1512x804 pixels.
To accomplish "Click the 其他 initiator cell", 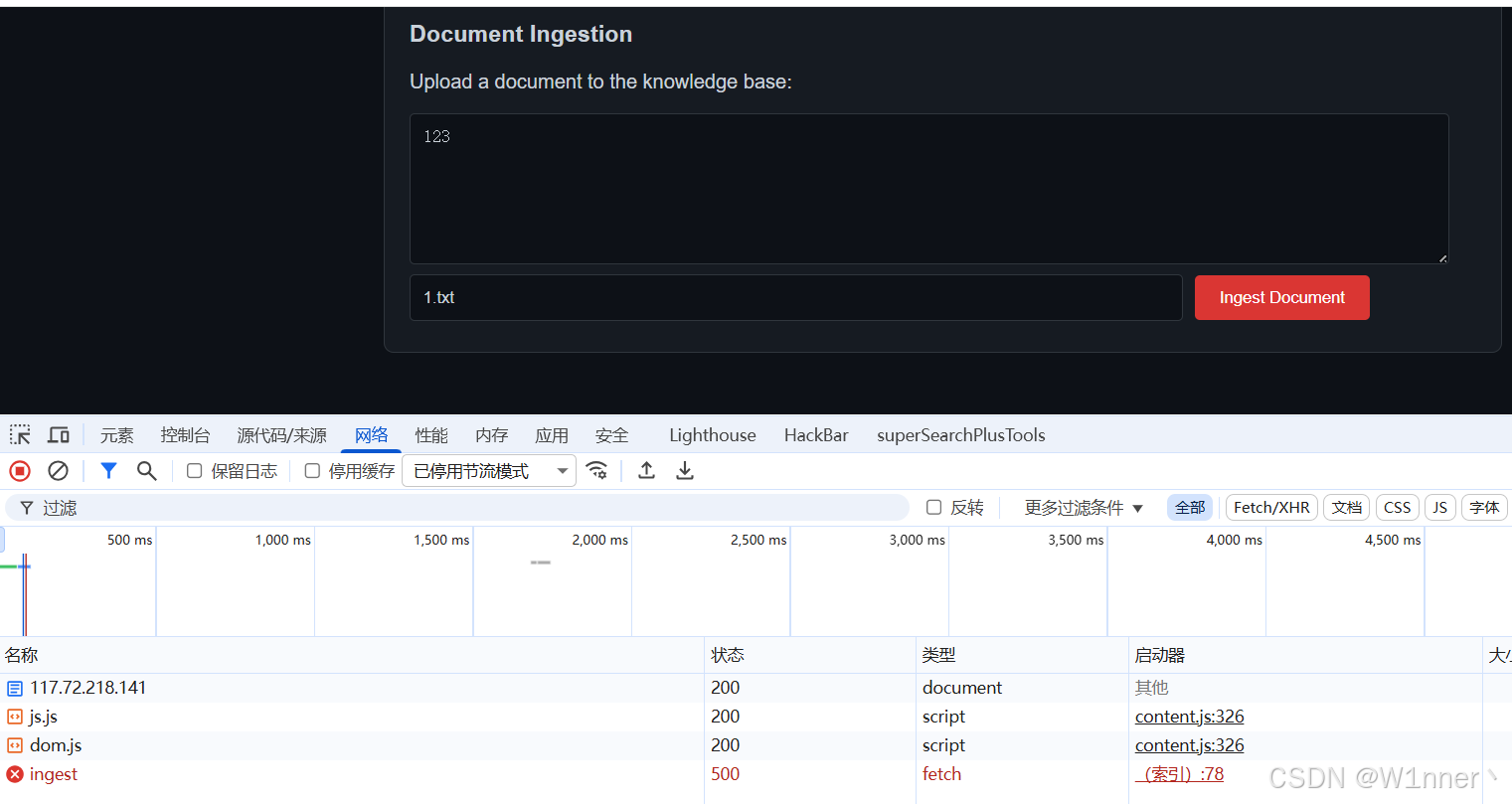I will [x=1152, y=688].
